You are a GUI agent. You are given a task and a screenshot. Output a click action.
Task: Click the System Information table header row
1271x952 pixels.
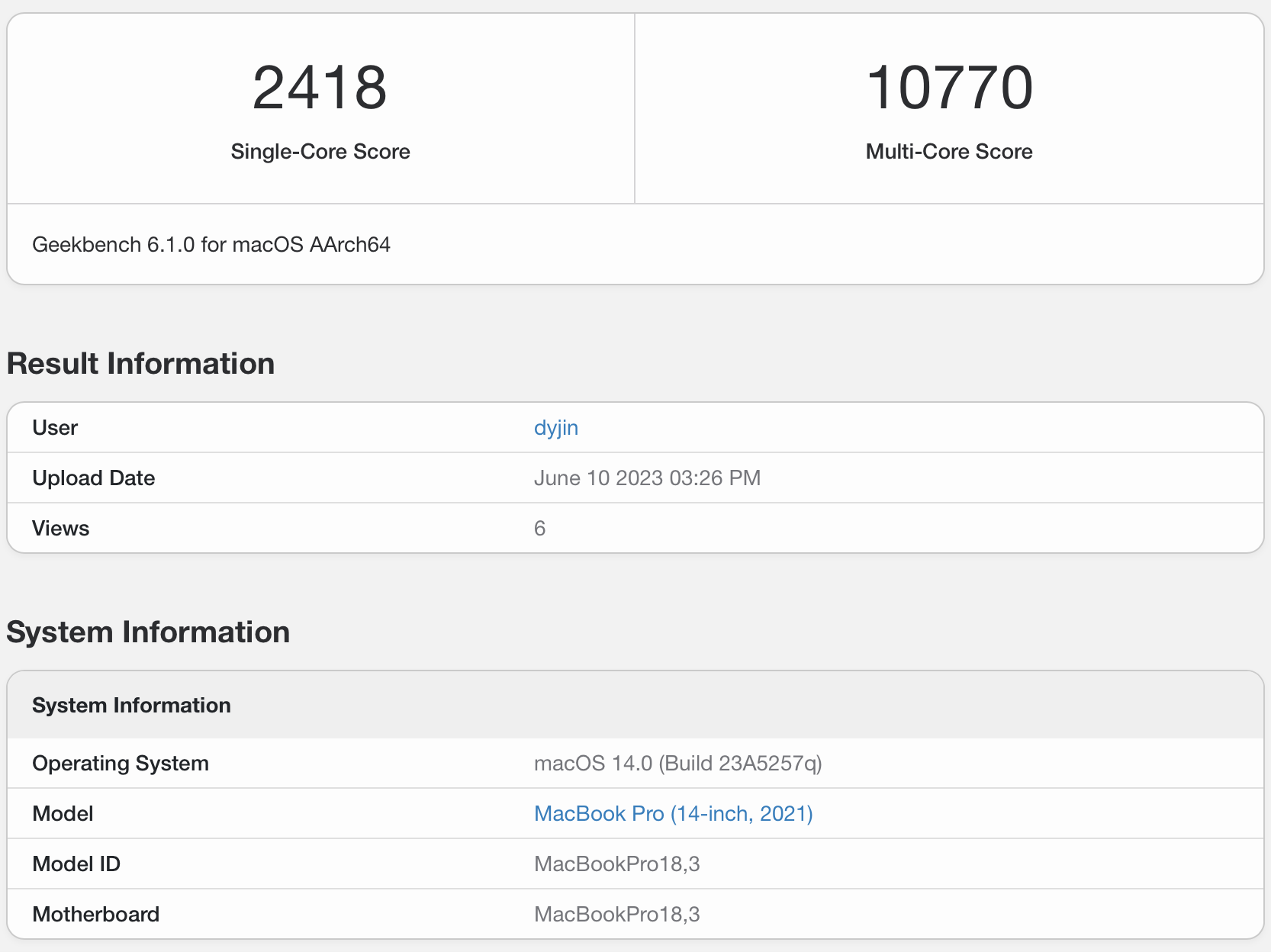pos(635,705)
